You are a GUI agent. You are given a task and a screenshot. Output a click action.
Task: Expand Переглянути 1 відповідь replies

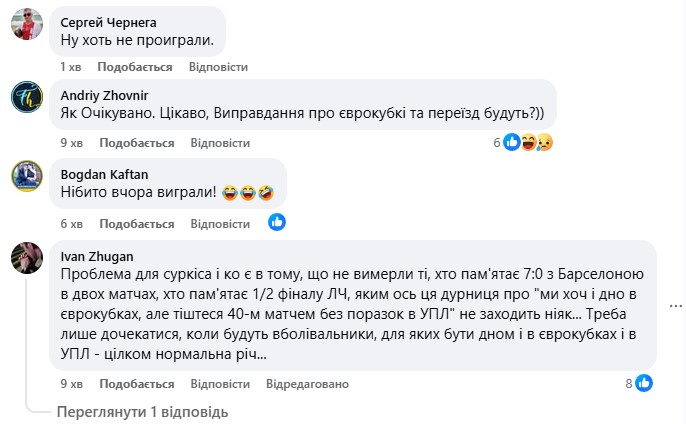click(x=142, y=411)
